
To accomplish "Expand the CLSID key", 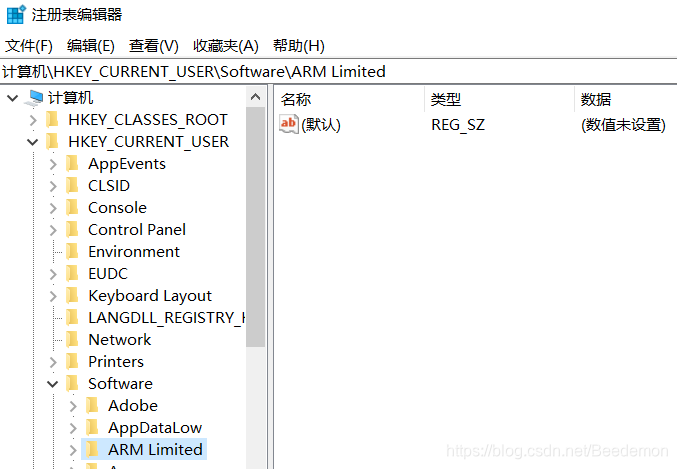I will point(53,186).
